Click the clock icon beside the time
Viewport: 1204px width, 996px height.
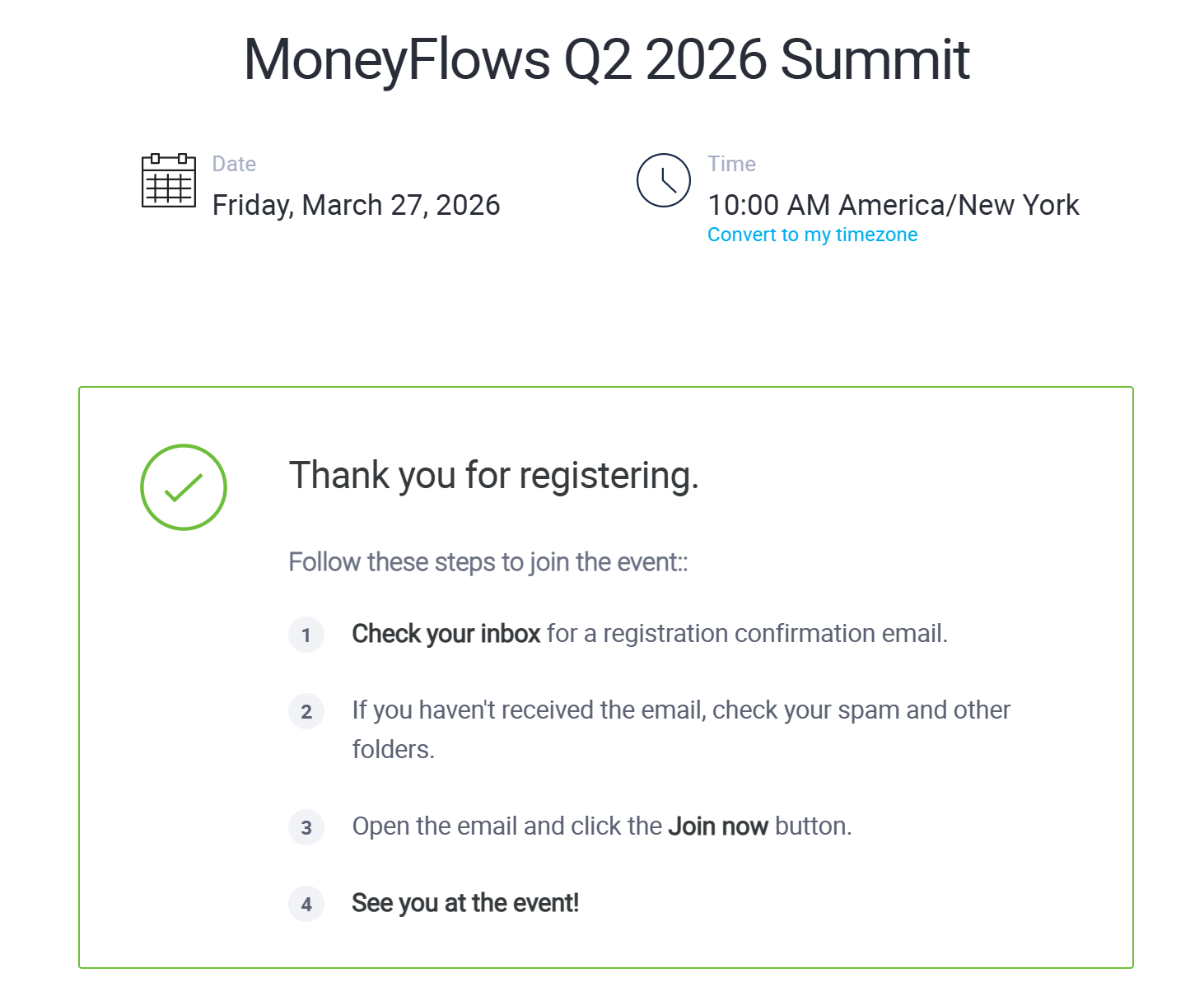[663, 180]
